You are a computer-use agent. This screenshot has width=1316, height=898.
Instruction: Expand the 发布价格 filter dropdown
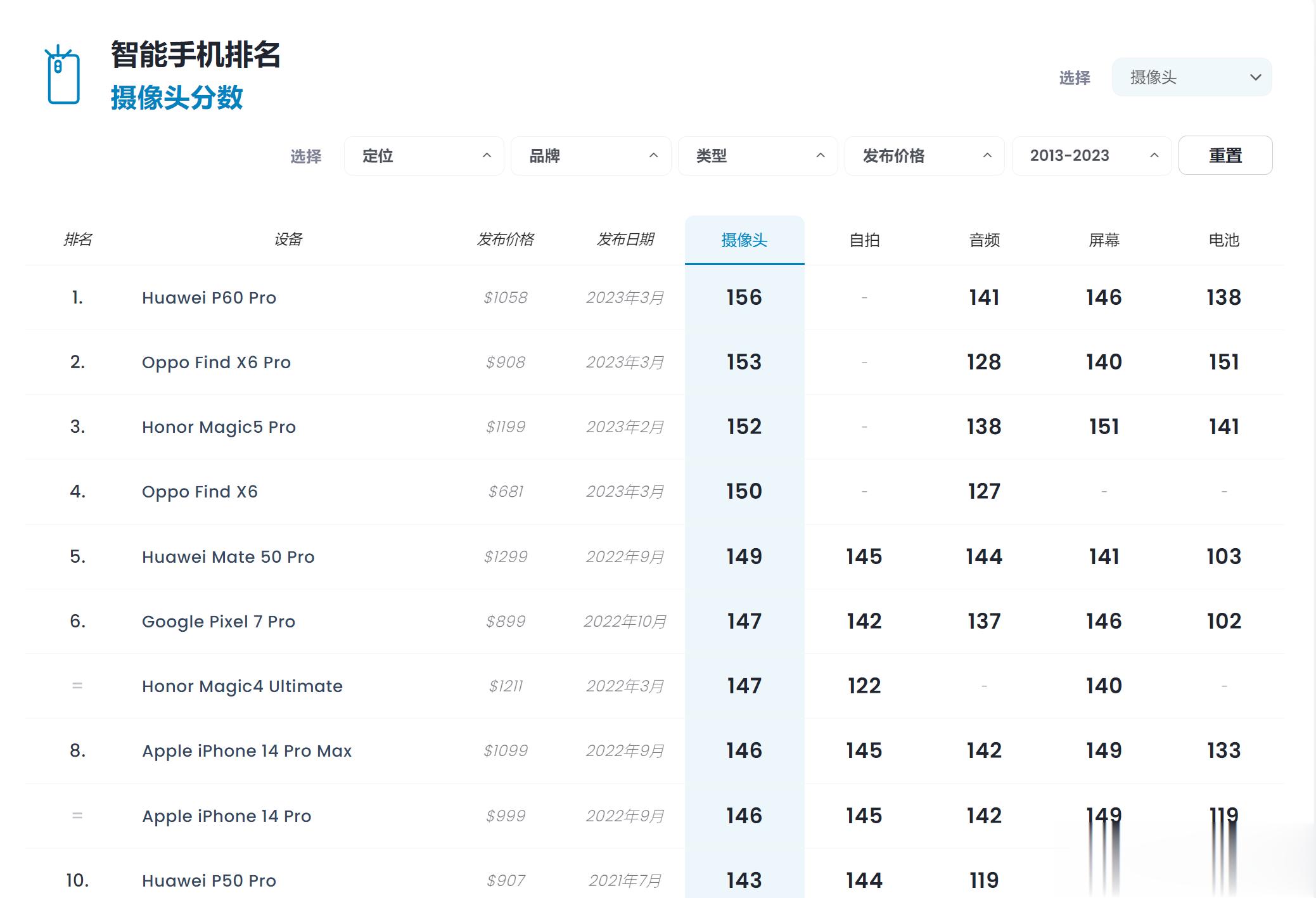pos(924,156)
